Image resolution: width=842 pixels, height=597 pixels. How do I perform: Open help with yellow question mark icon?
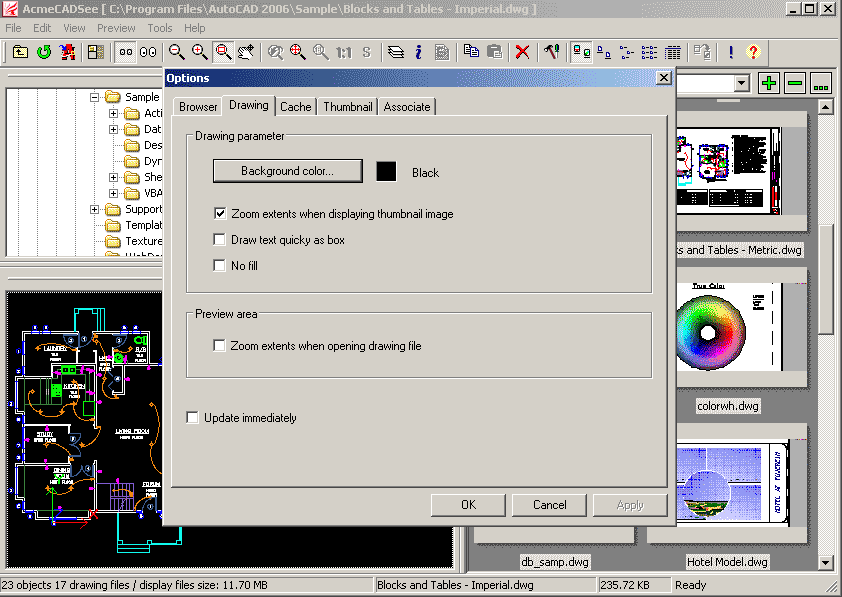[x=753, y=52]
